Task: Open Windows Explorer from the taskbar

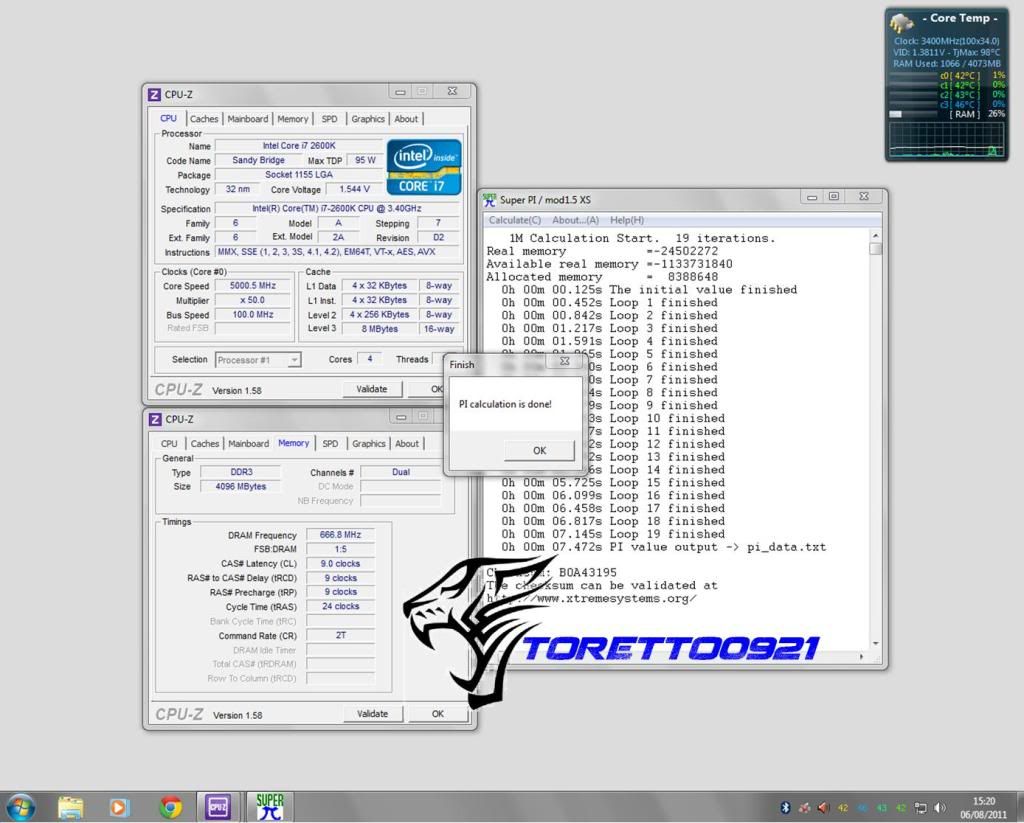Action: click(70, 807)
